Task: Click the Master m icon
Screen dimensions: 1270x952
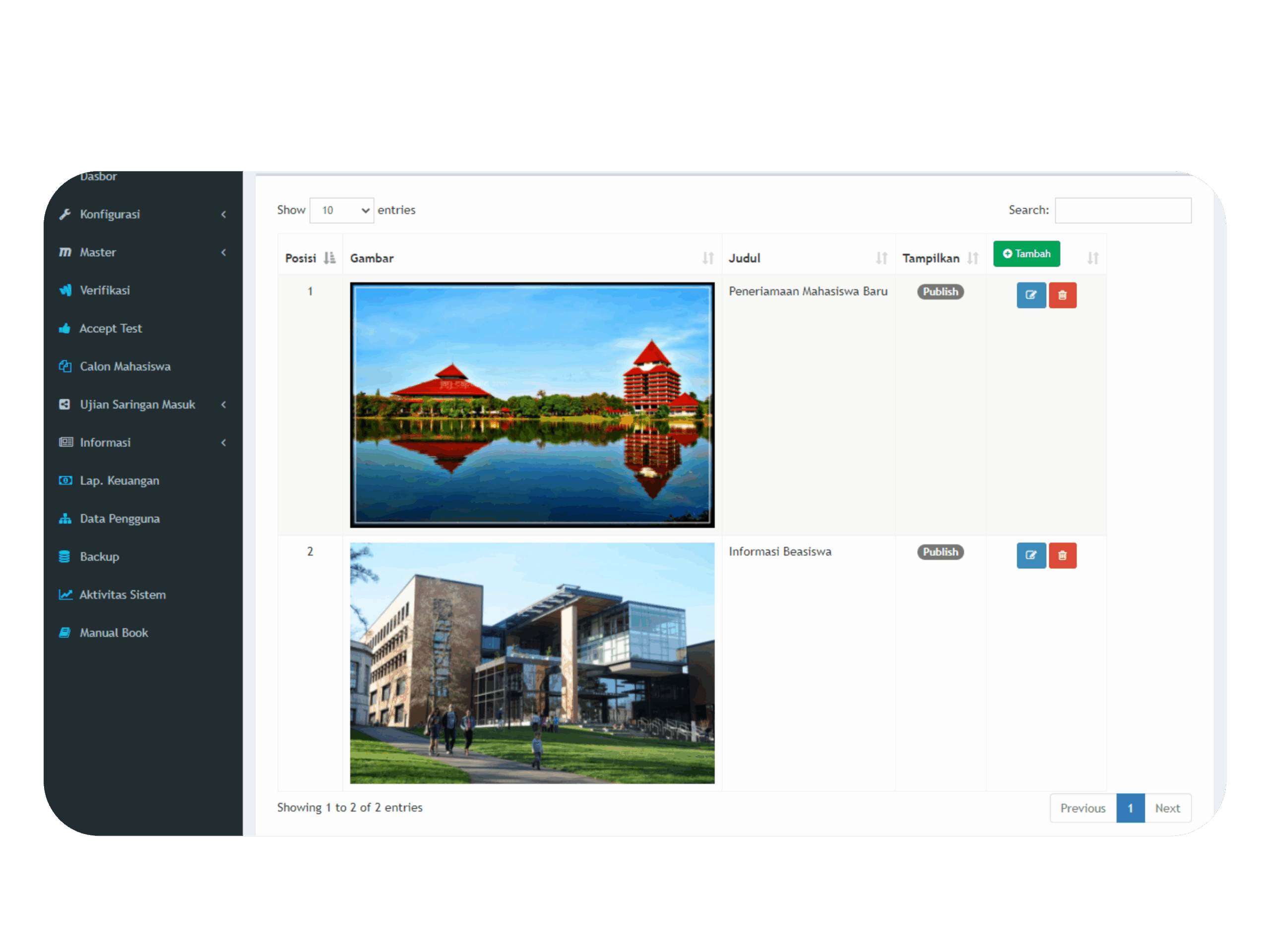Action: (65, 252)
